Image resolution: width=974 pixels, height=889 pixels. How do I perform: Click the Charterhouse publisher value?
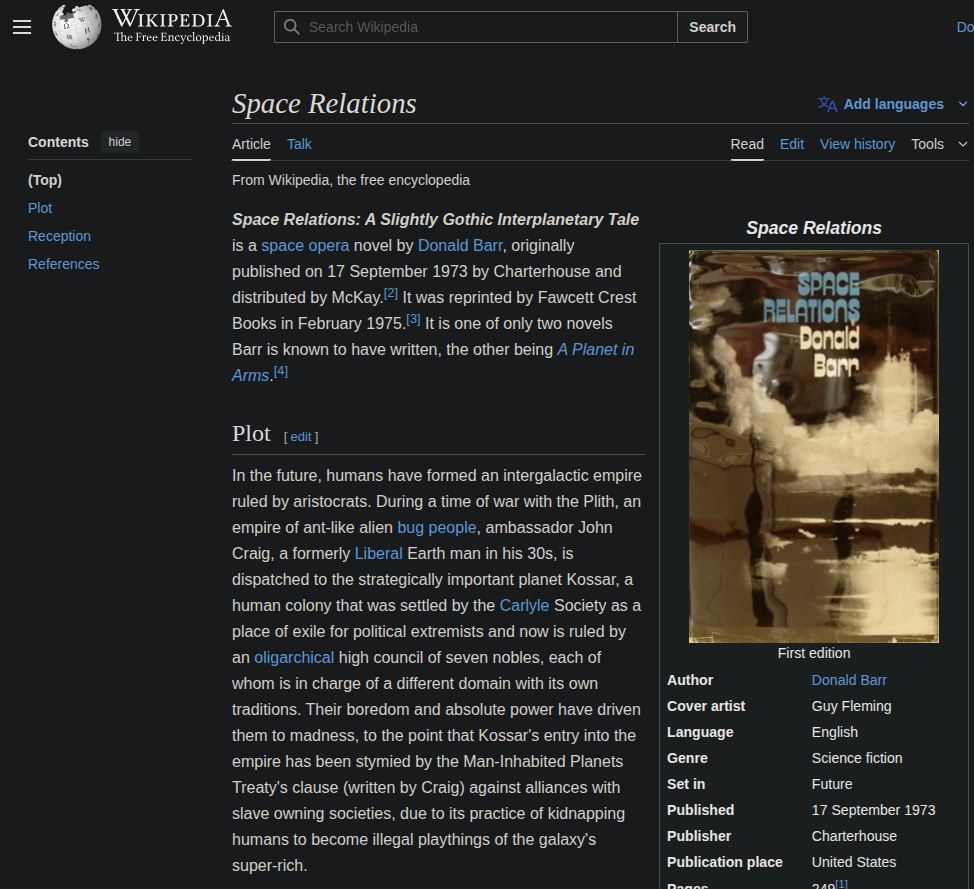tap(854, 836)
